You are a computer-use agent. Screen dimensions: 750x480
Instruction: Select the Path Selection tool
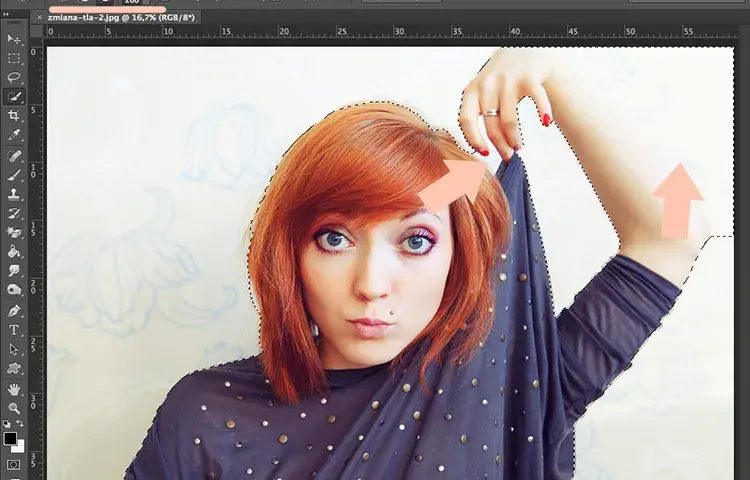(x=14, y=349)
